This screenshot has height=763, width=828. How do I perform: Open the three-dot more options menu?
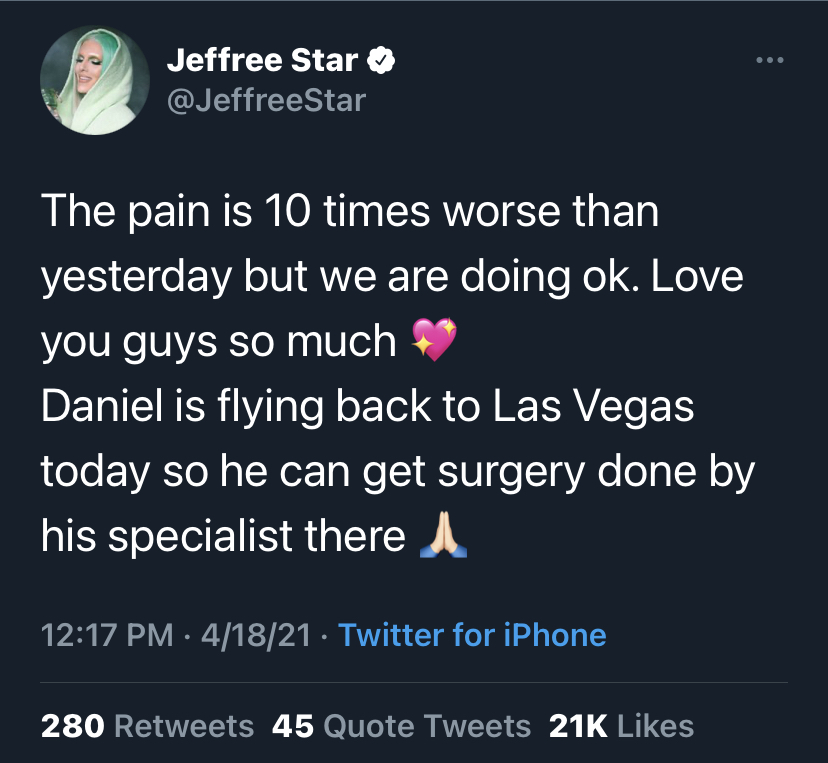pyautogui.click(x=769, y=60)
